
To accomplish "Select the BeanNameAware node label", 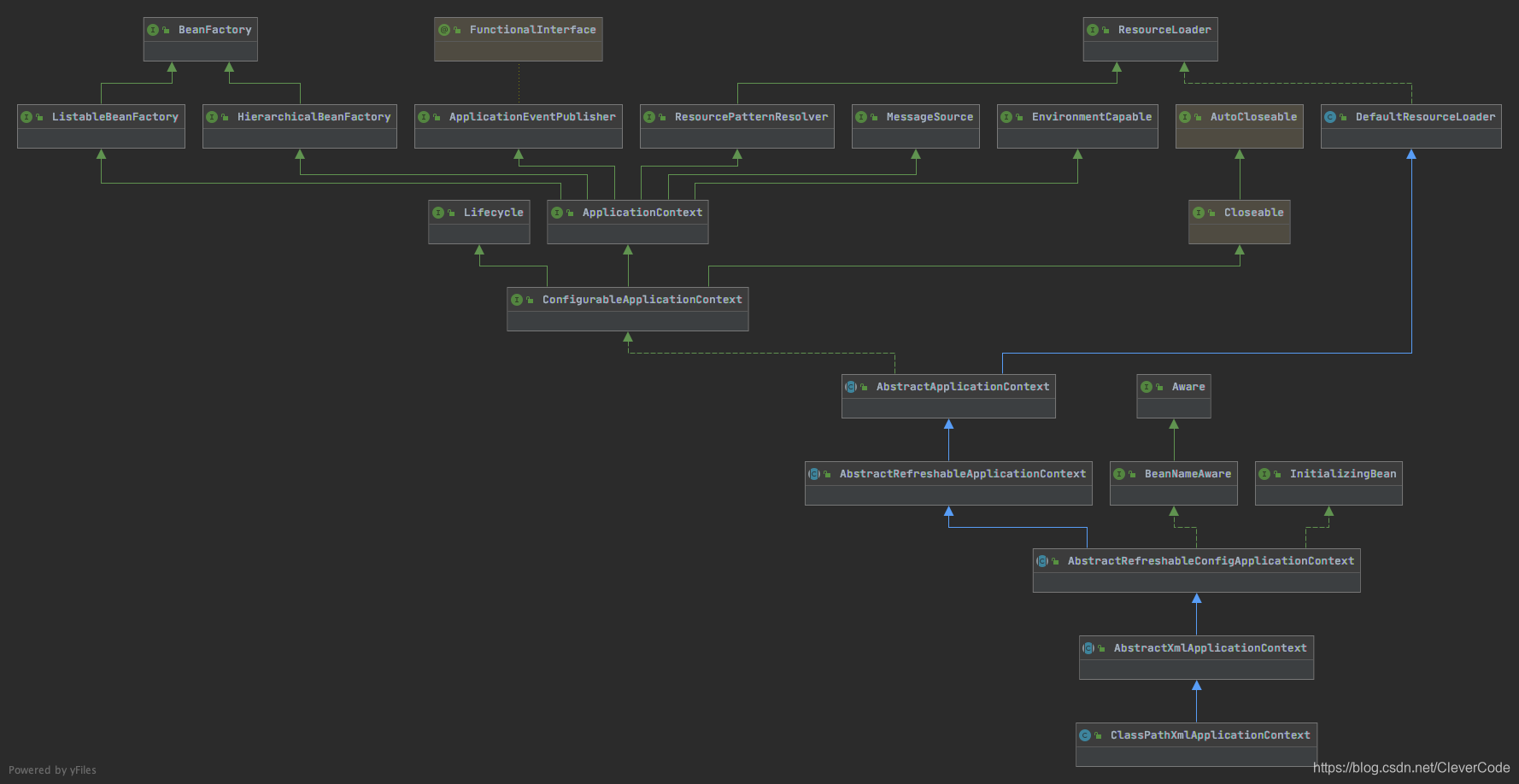I will point(1188,474).
